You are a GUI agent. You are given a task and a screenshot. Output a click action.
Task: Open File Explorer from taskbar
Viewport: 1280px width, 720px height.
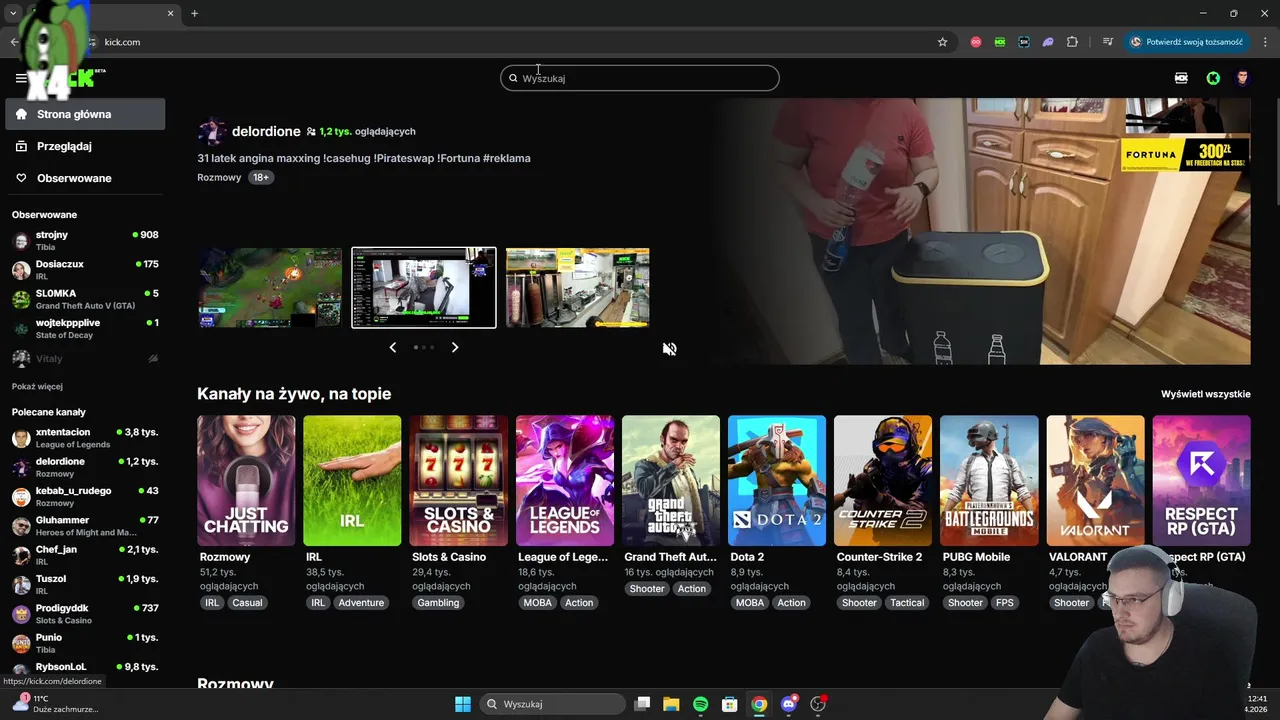point(671,704)
